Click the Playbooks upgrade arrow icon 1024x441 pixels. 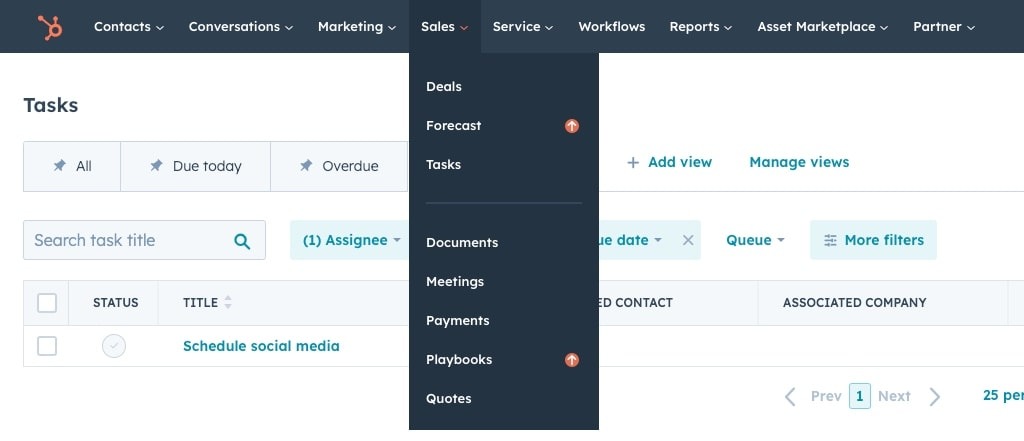coord(571,359)
